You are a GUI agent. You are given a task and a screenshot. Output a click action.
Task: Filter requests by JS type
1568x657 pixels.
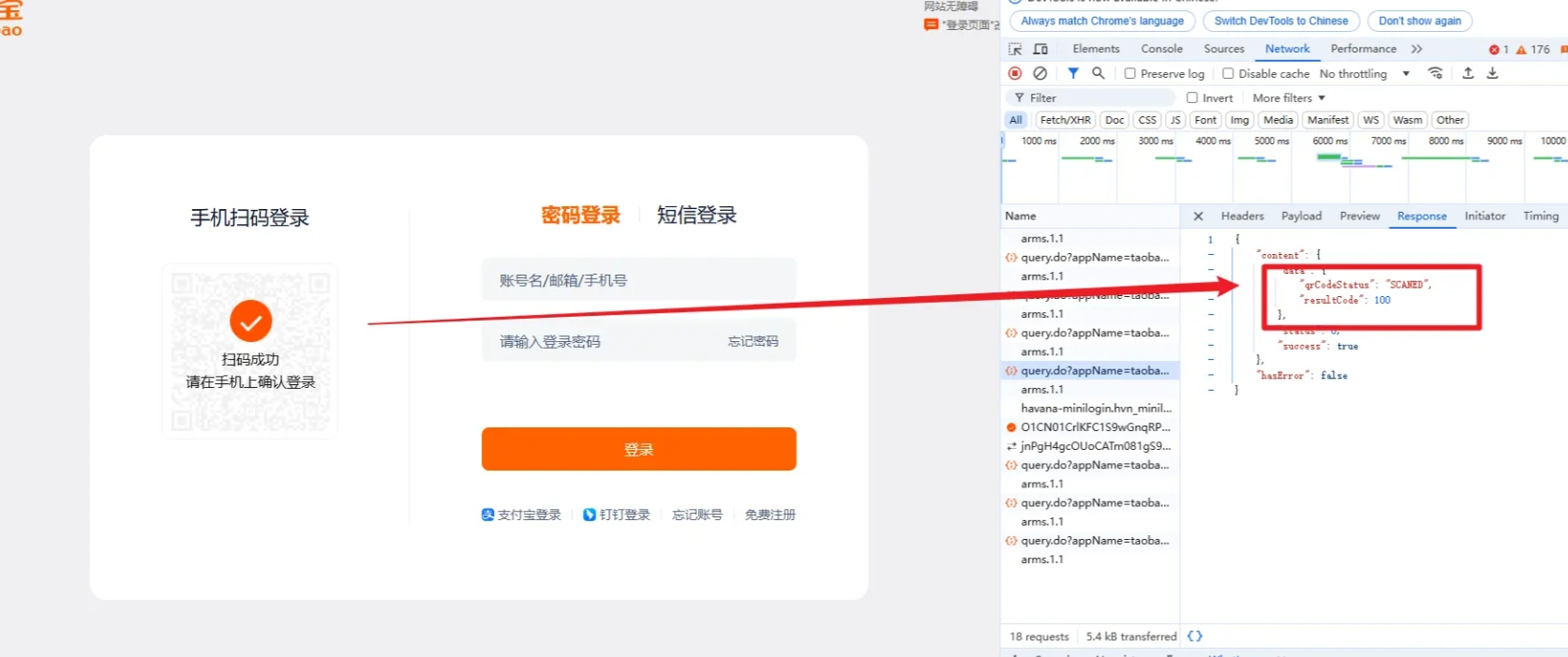[1175, 120]
